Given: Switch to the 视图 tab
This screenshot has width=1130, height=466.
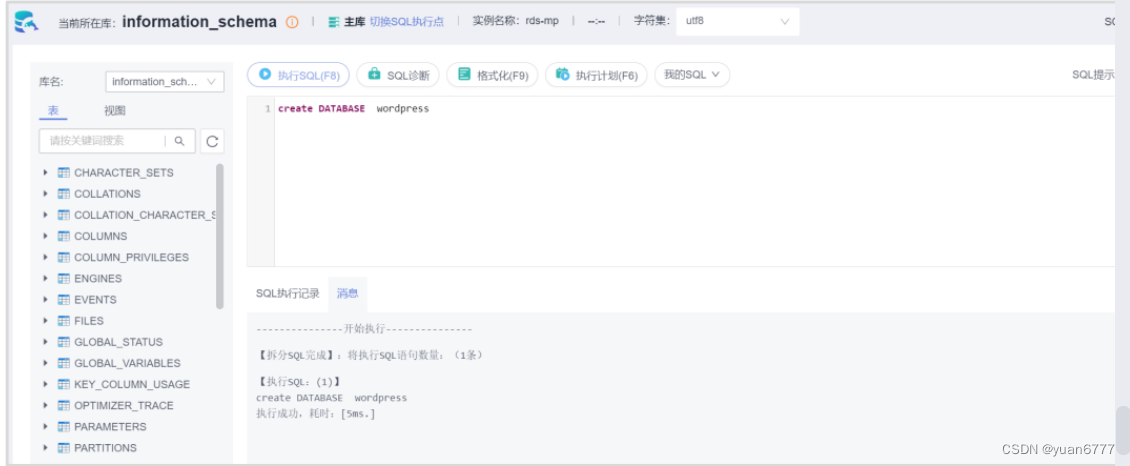Looking at the screenshot, I should click(x=115, y=111).
